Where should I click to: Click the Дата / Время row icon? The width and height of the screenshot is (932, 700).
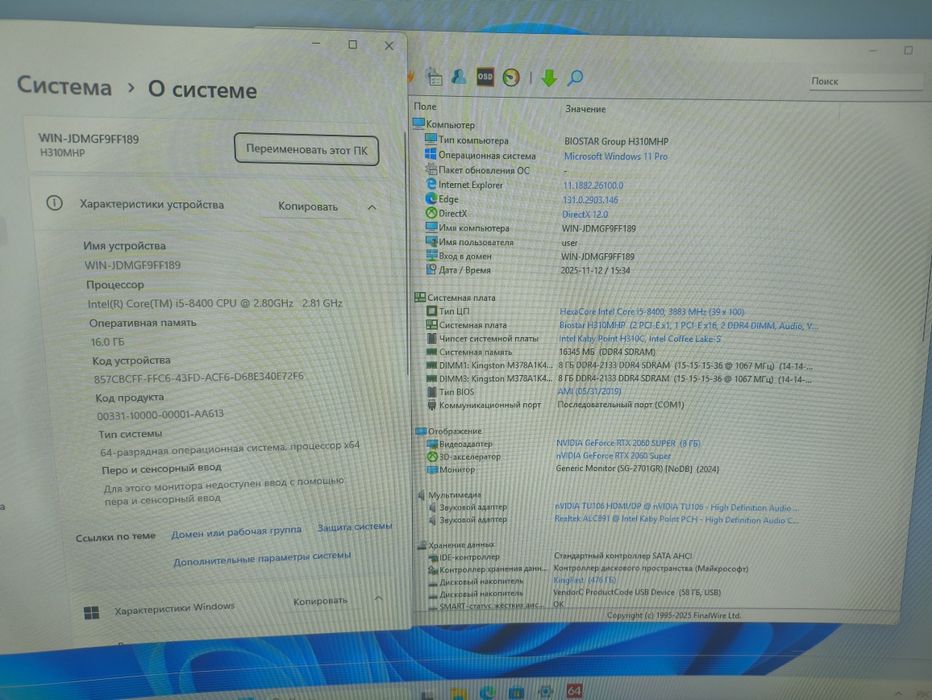[x=432, y=269]
